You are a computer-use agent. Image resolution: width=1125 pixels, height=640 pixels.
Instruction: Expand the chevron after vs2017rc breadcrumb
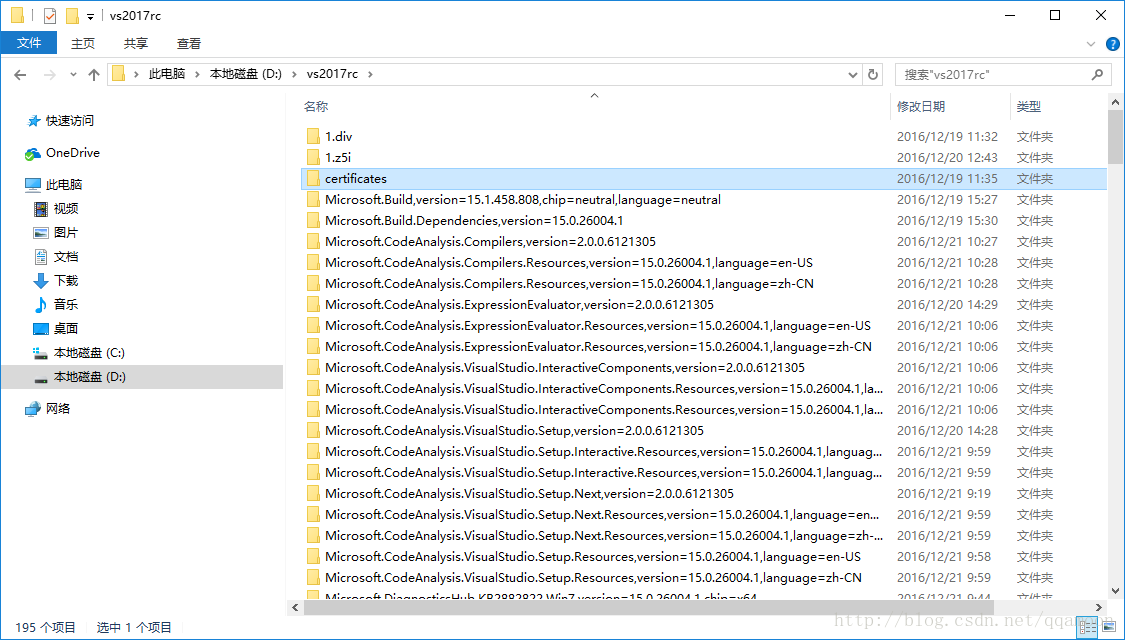click(x=370, y=74)
